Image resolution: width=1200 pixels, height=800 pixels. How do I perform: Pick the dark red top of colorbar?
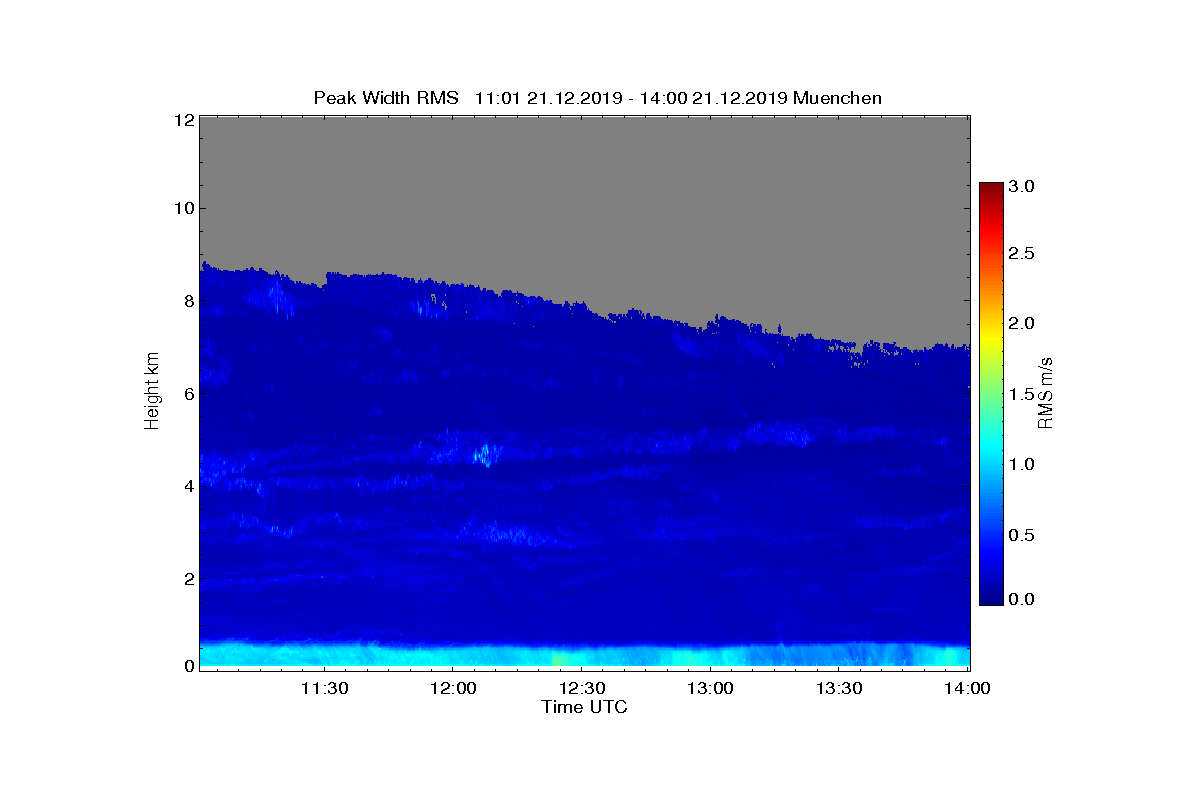(x=991, y=190)
